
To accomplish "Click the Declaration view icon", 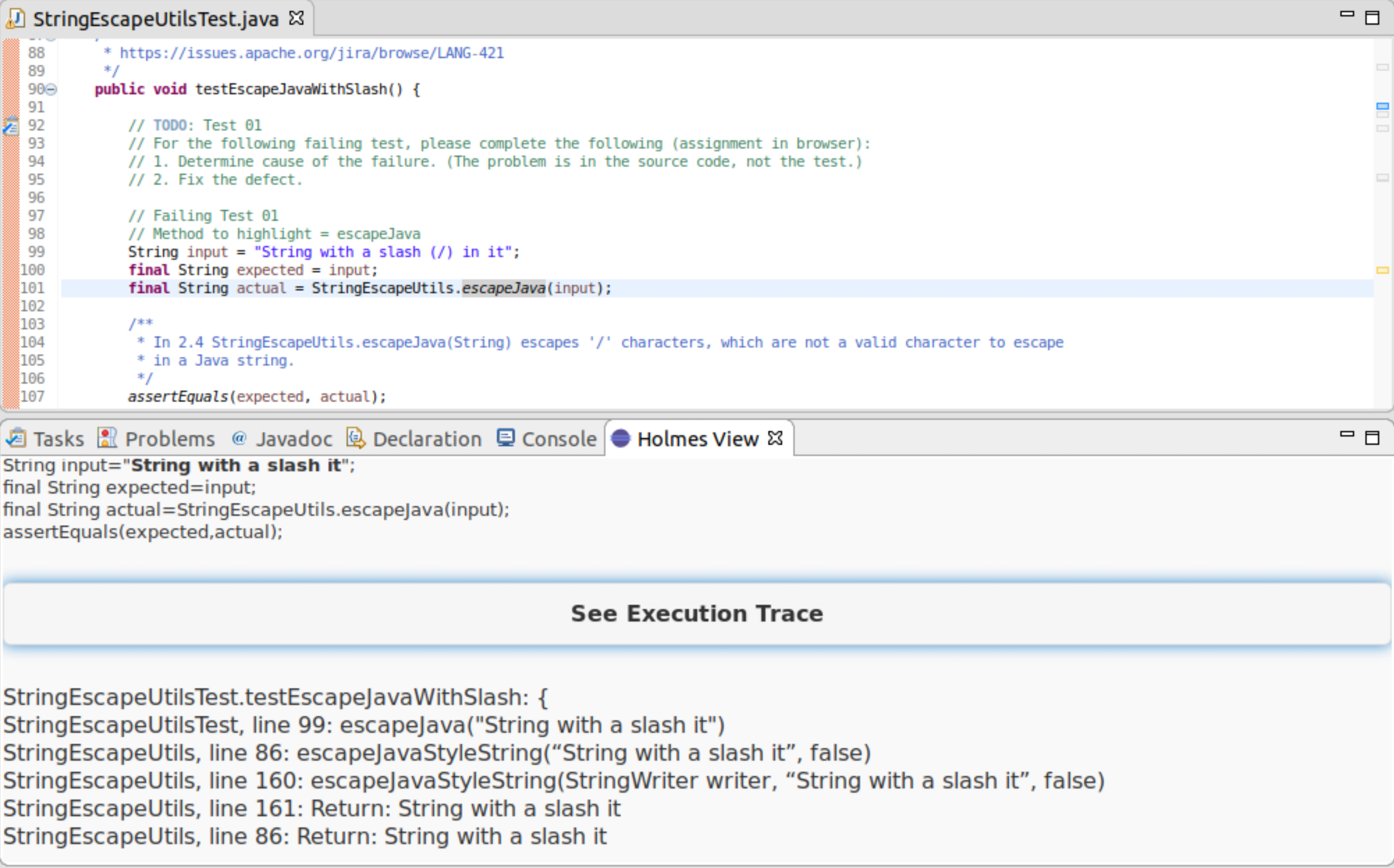I will coord(356,438).
